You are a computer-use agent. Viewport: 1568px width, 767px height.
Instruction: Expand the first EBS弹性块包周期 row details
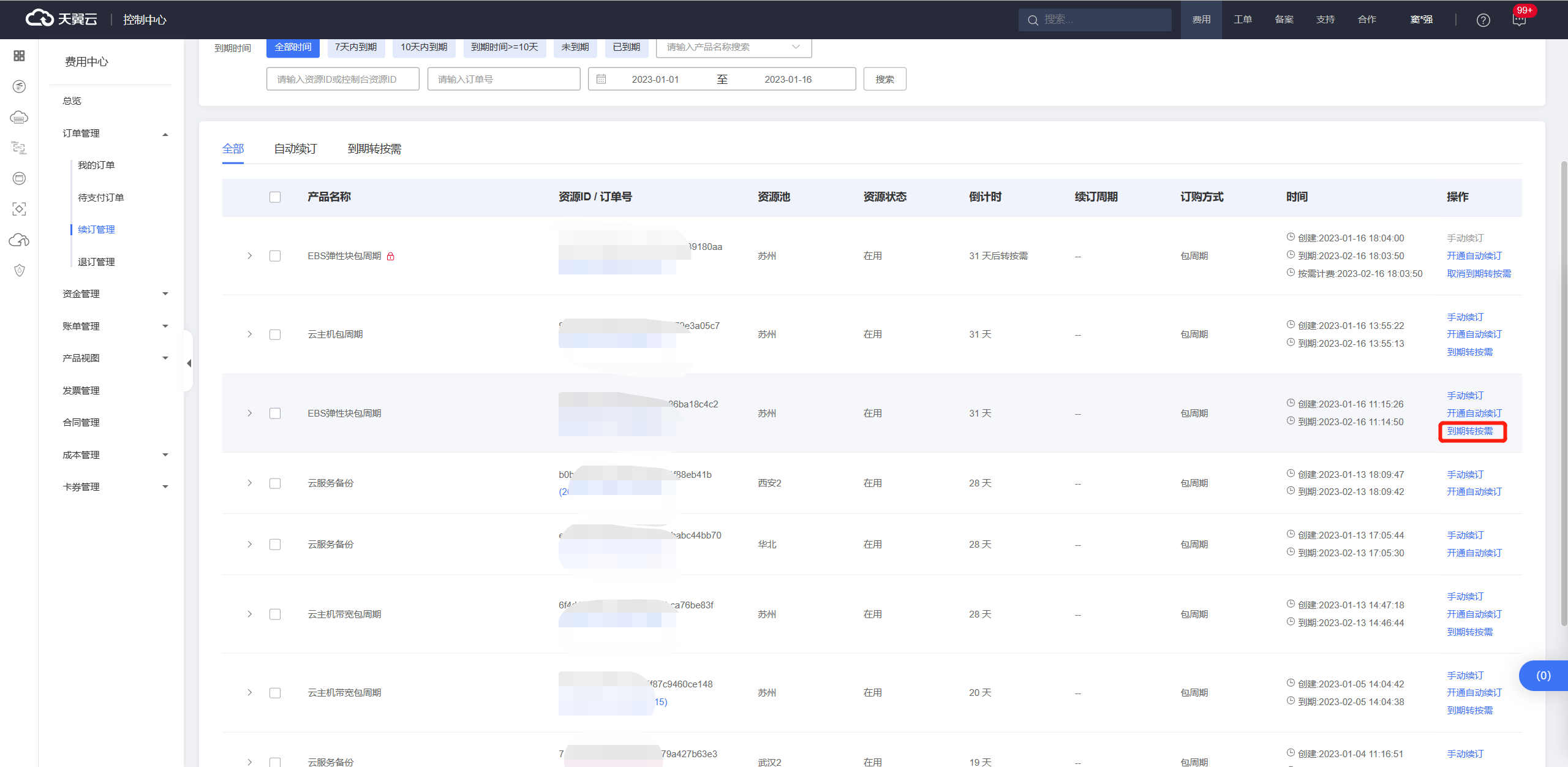click(249, 256)
